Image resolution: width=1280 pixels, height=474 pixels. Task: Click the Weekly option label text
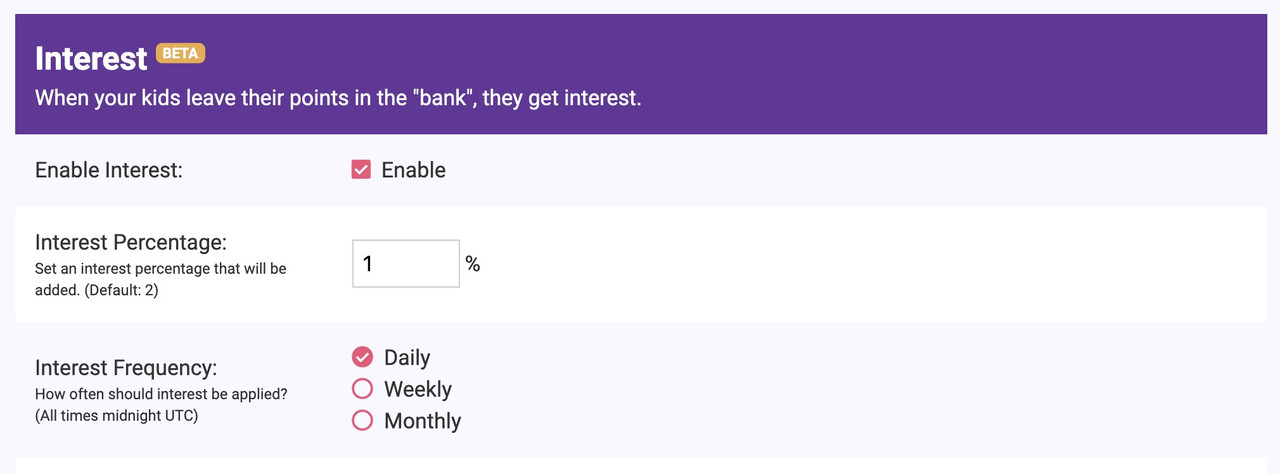click(418, 389)
